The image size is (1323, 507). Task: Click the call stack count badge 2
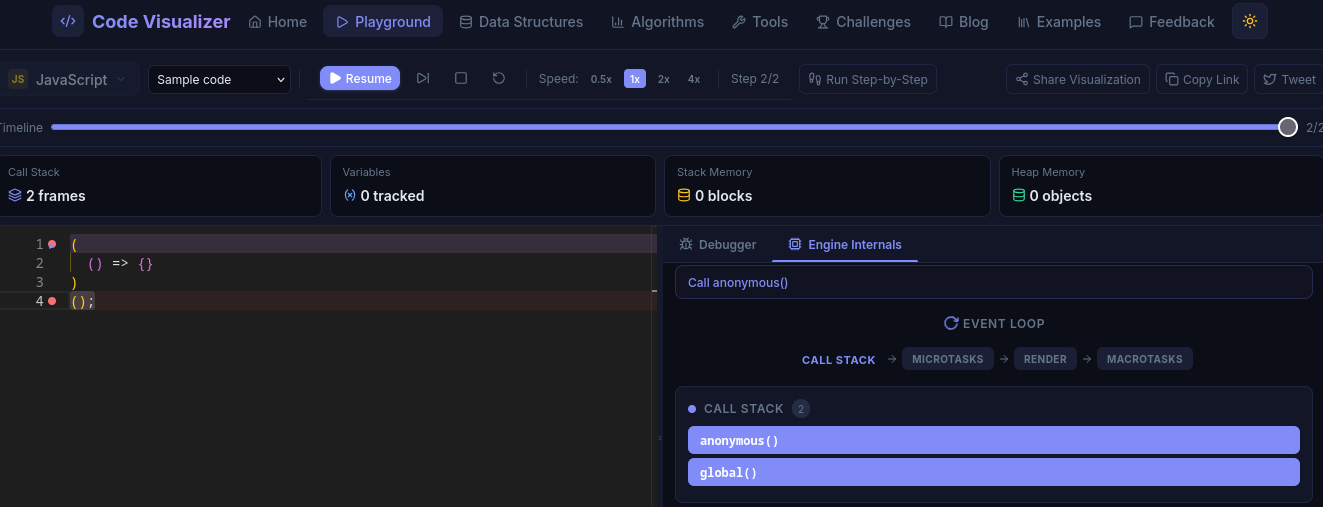click(x=801, y=408)
